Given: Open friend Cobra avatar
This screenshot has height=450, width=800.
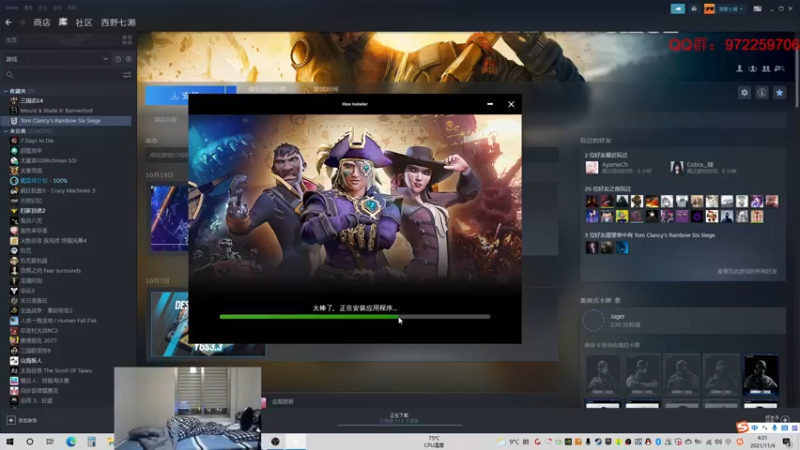Looking at the screenshot, I should (677, 167).
